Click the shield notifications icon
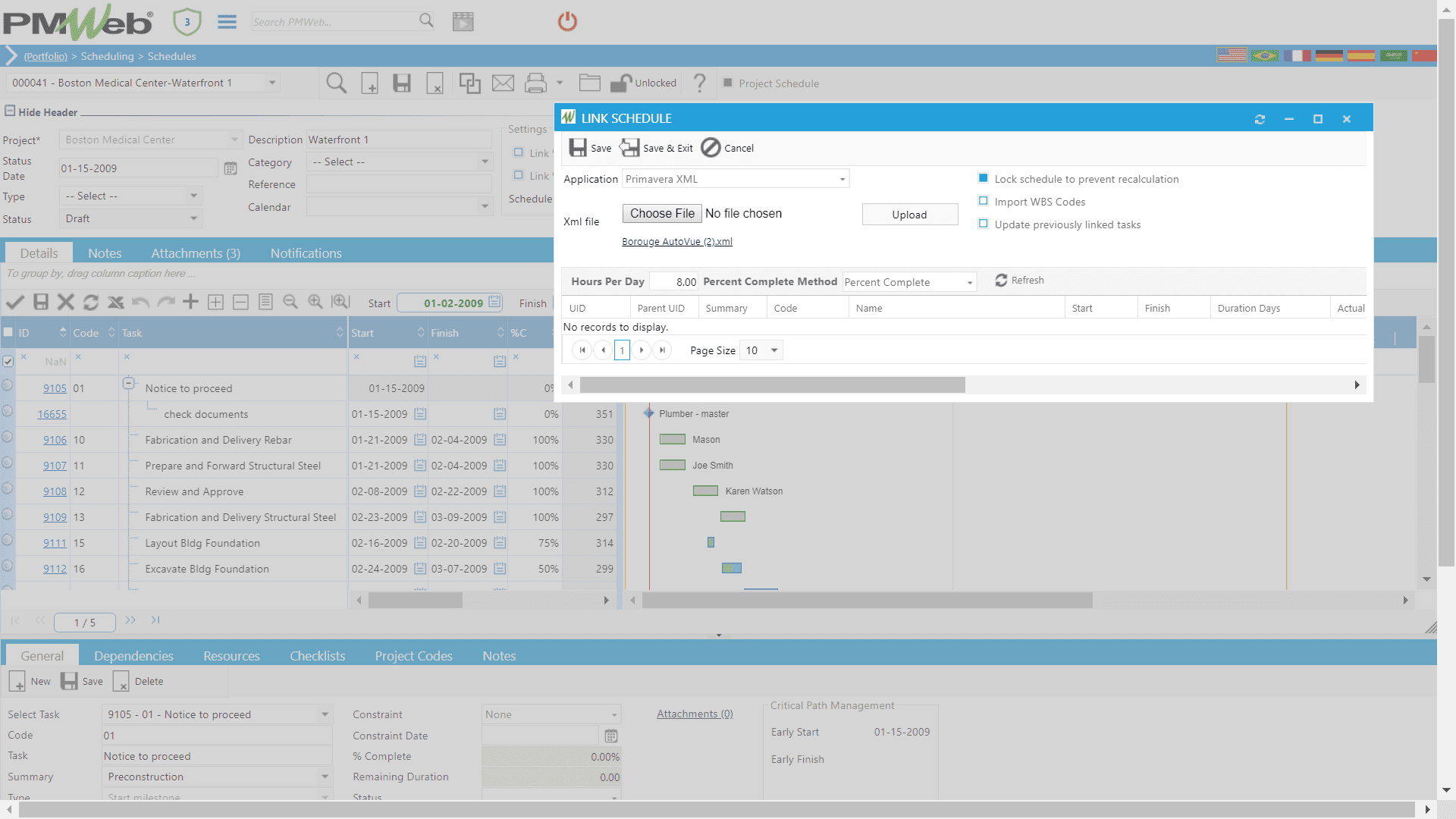The image size is (1456, 819). tap(187, 22)
